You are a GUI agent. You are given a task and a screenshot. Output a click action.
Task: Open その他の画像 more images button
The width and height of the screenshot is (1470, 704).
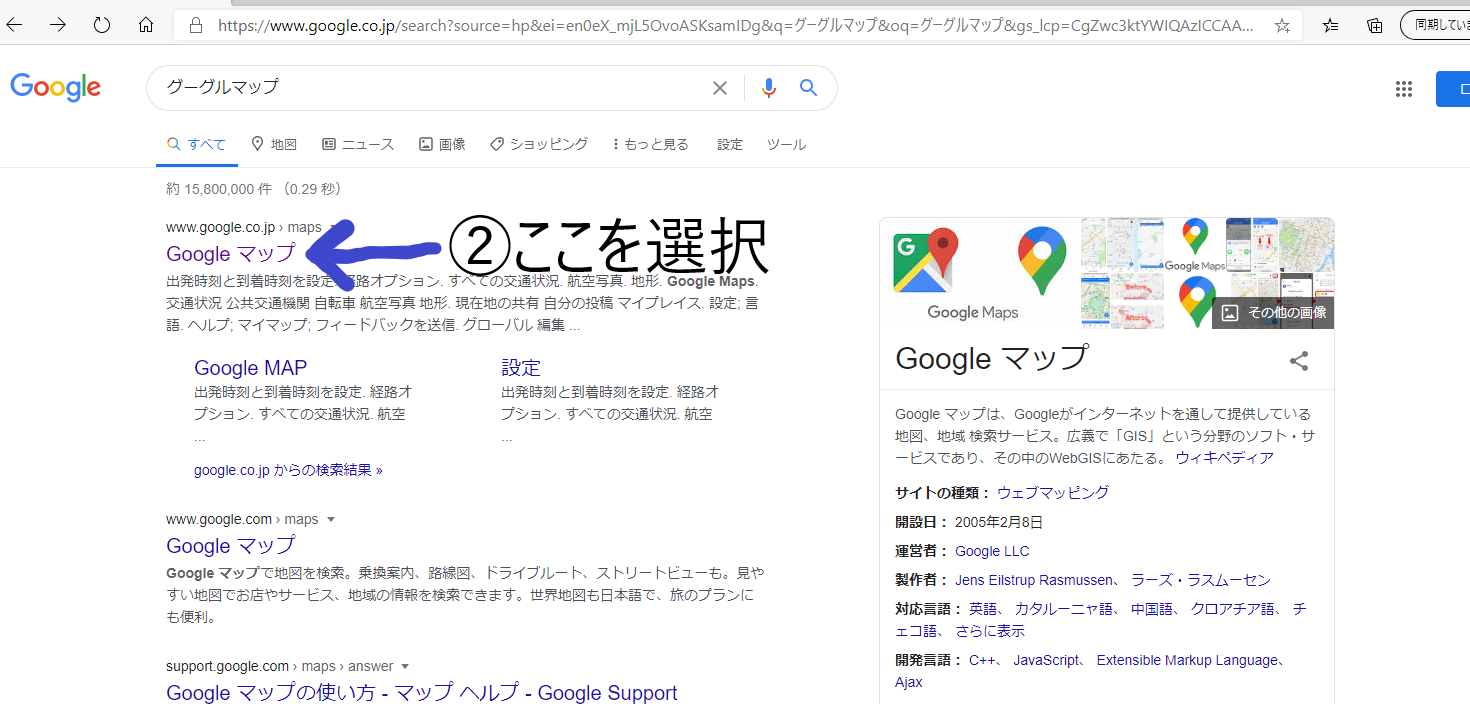1273,313
